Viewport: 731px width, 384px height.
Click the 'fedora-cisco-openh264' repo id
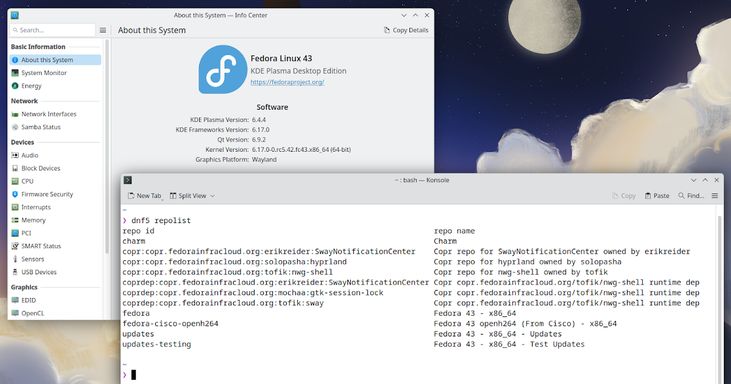coord(170,323)
